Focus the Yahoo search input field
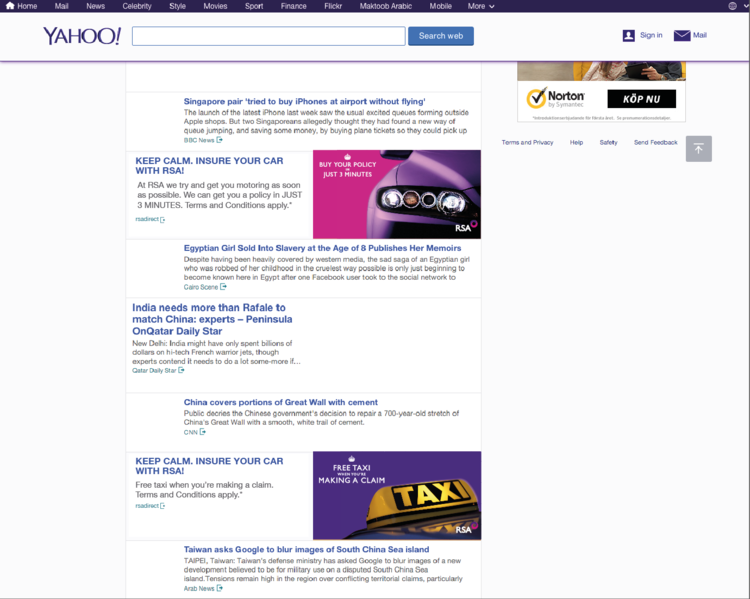 [269, 36]
